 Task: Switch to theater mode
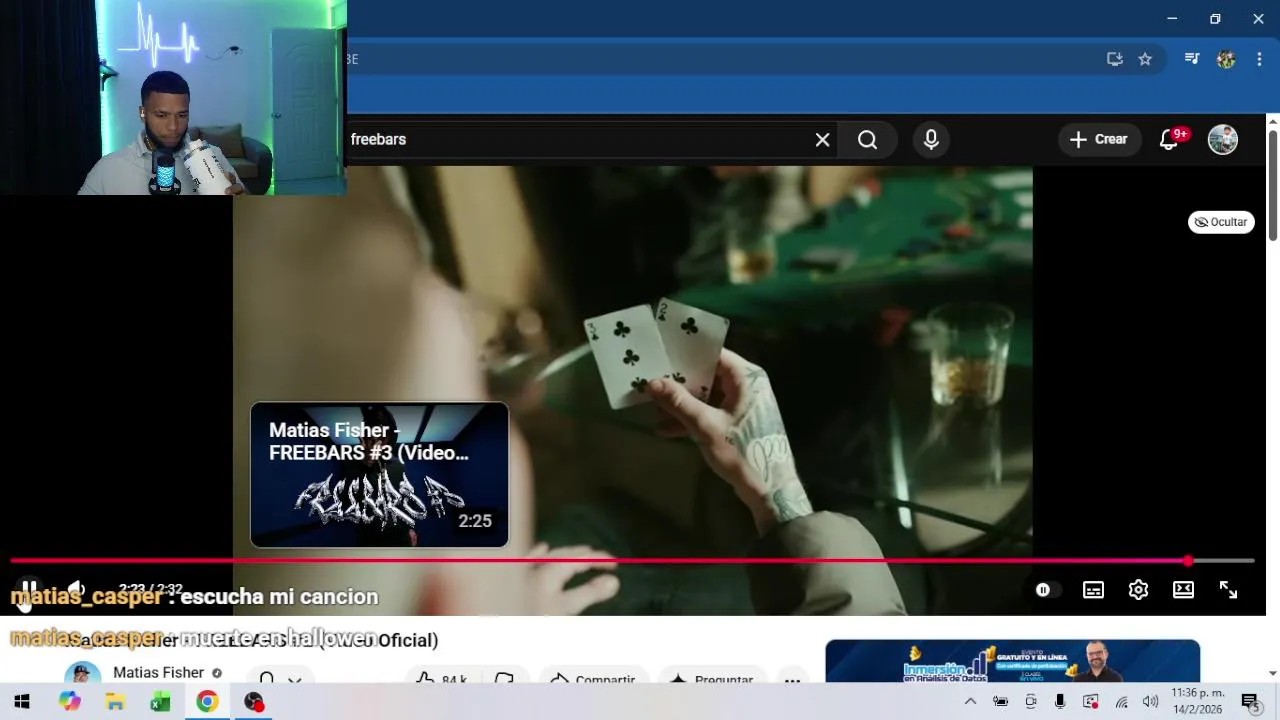point(1183,590)
